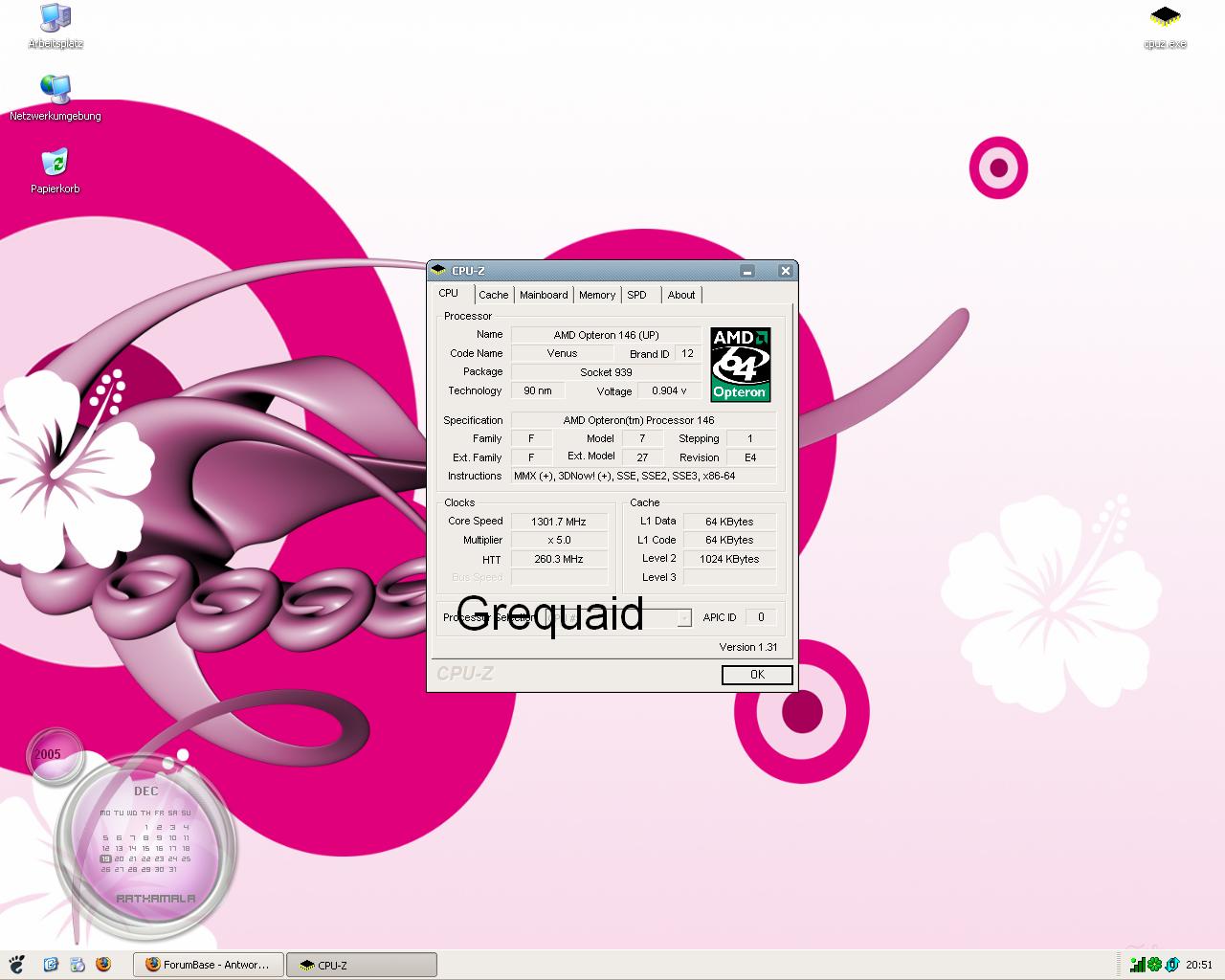Click the Version 1.31 label
The width and height of the screenshot is (1225, 980).
click(748, 647)
